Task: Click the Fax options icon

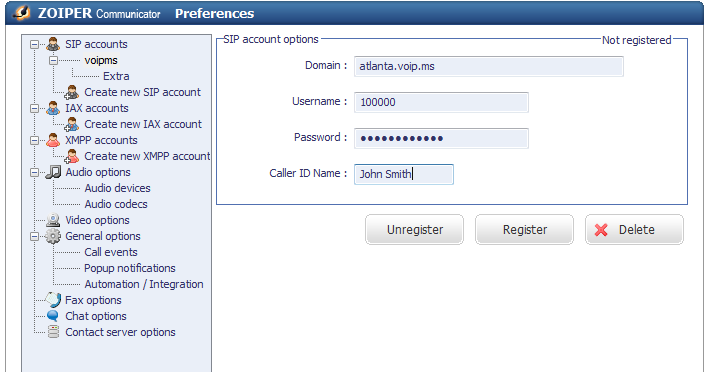Action: coord(53,300)
